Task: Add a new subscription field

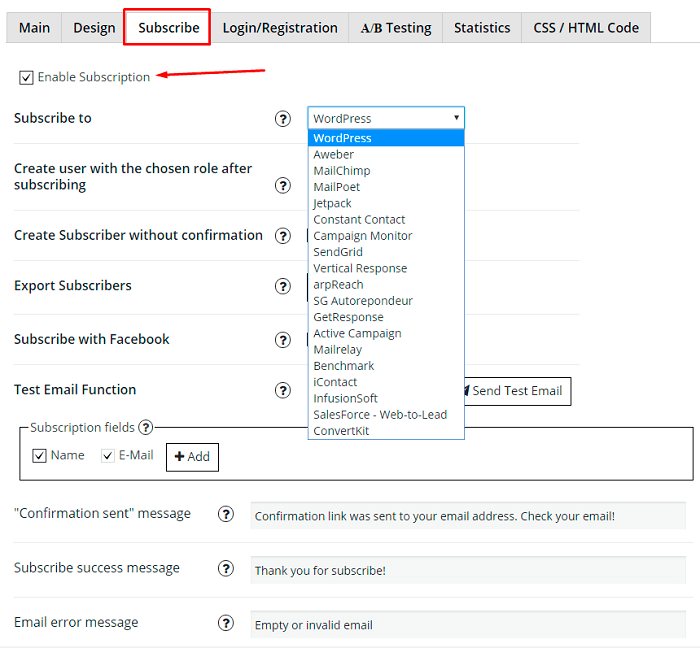Action: [x=192, y=457]
